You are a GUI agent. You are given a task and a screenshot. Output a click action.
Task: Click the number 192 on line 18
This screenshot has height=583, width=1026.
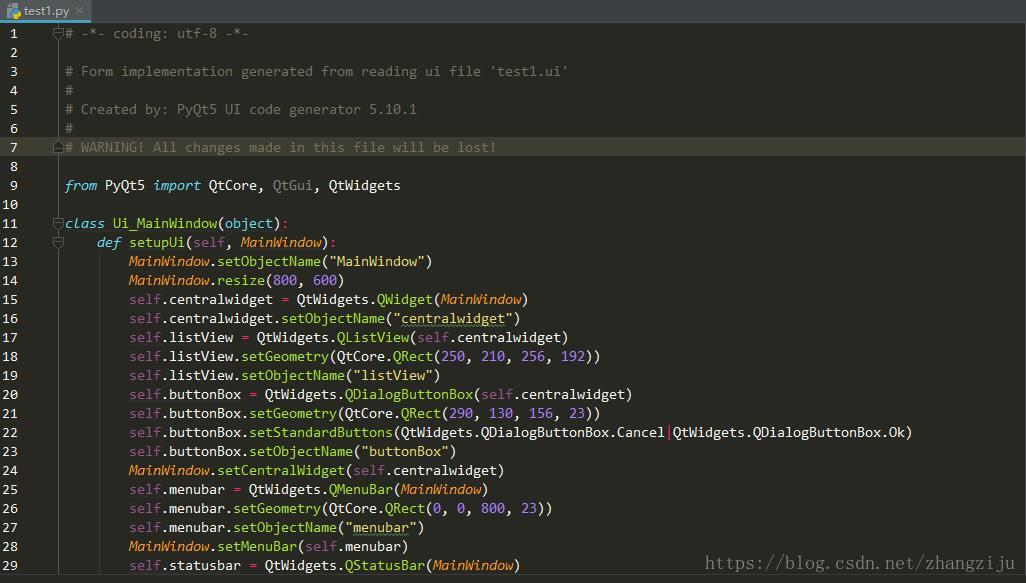573,357
